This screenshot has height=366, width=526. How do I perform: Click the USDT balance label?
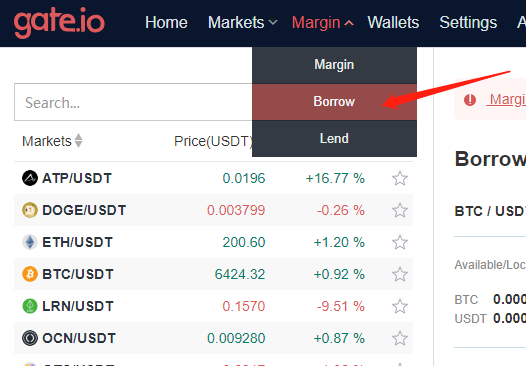470,318
